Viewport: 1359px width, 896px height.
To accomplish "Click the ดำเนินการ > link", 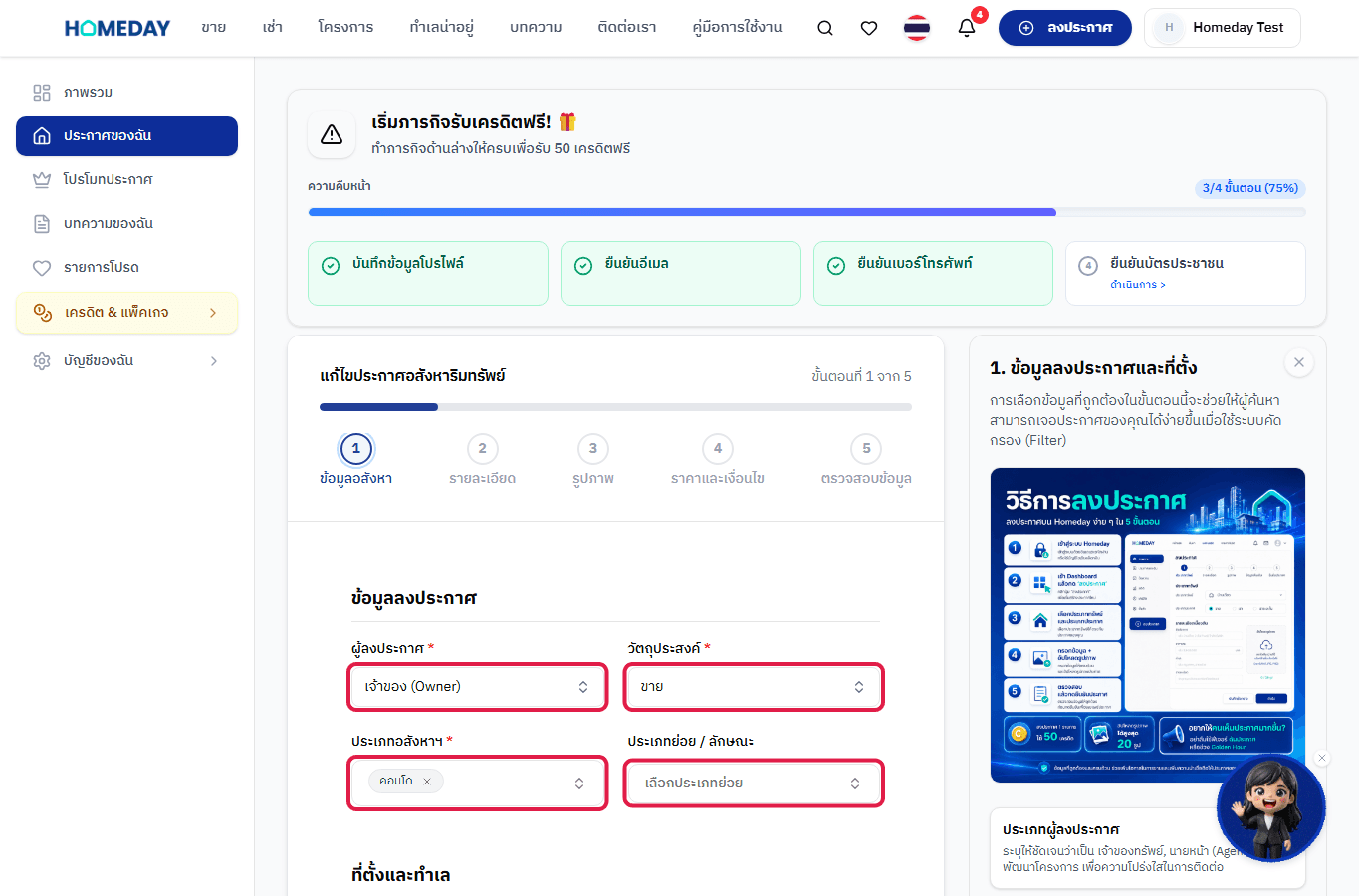I will (1138, 285).
